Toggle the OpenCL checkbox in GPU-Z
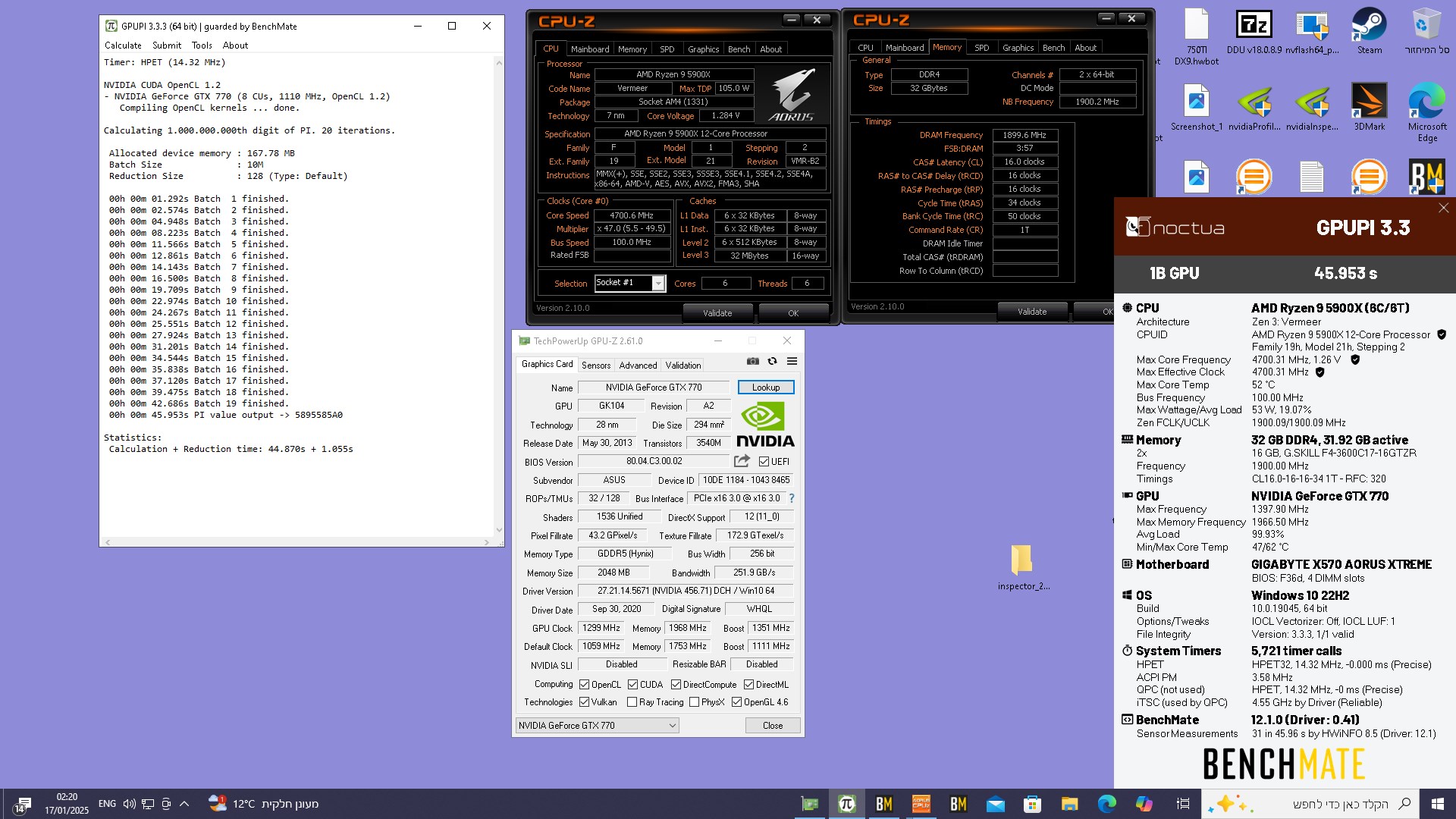The width and height of the screenshot is (1456, 819). click(x=584, y=684)
